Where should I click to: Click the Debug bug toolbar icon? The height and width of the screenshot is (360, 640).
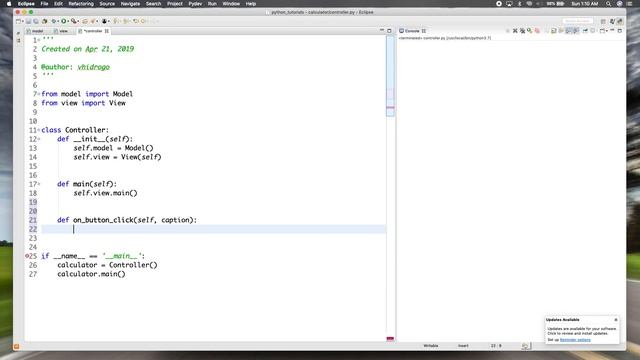(x=54, y=21)
